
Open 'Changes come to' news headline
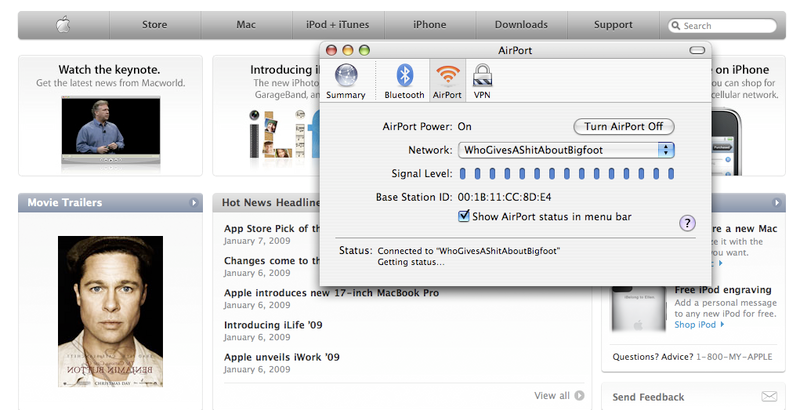point(272,261)
